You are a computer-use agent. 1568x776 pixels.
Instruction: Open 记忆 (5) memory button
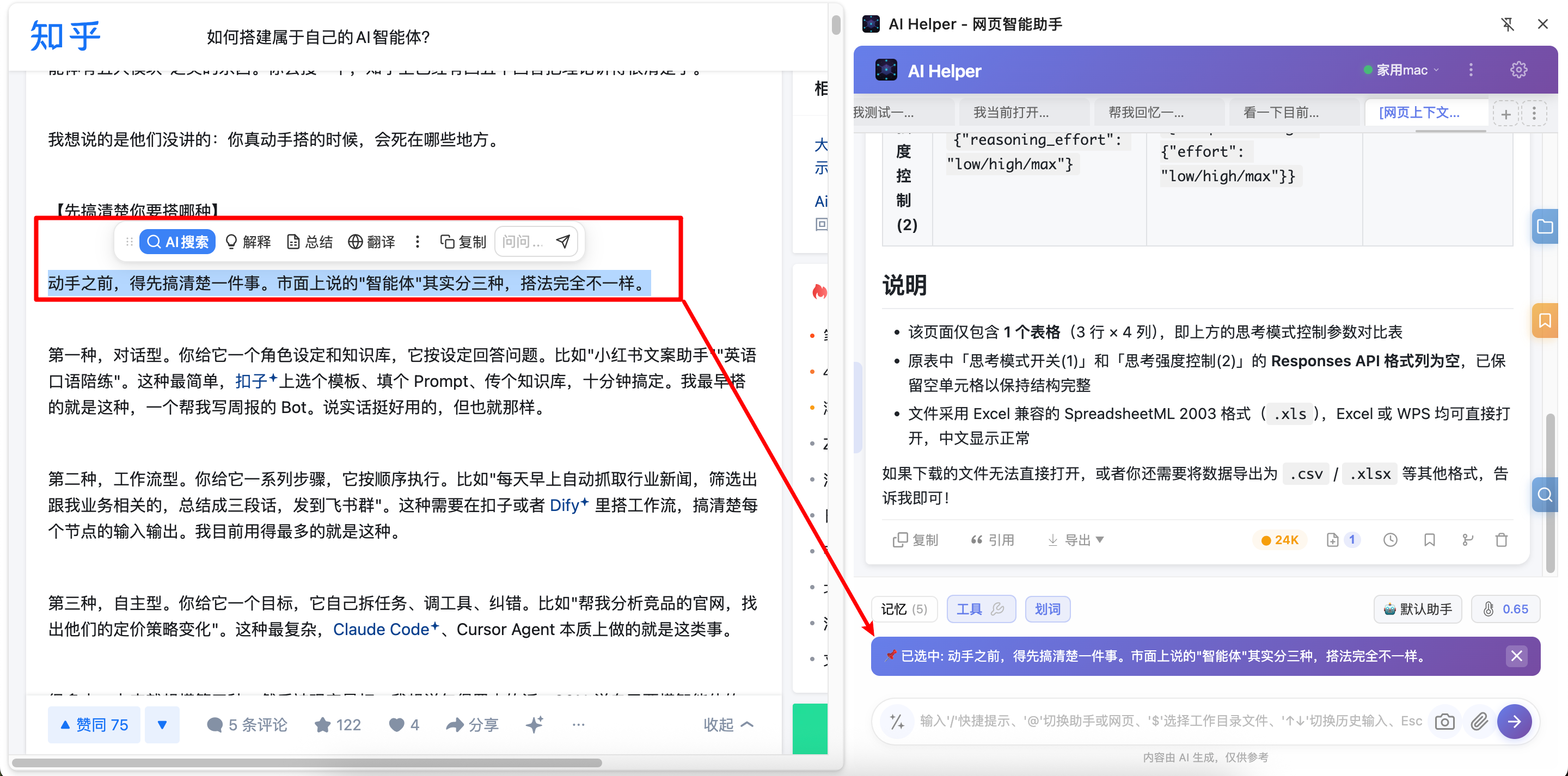[x=904, y=609]
